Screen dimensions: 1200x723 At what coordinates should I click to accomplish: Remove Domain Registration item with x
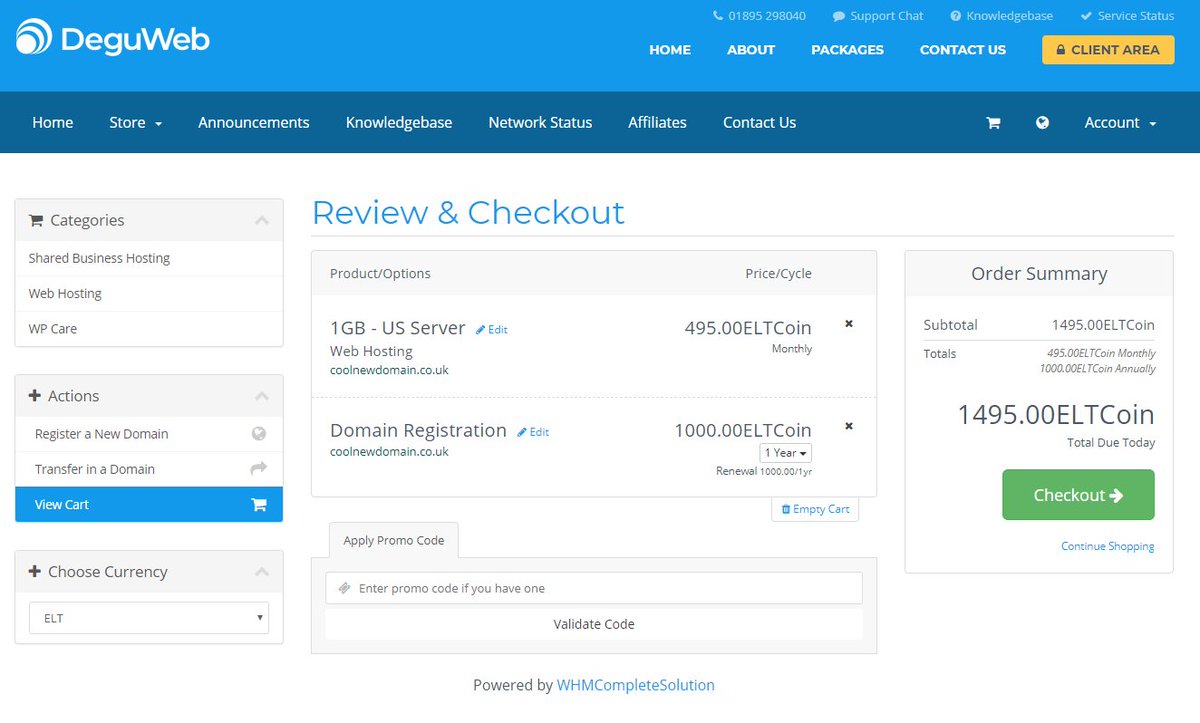pyautogui.click(x=849, y=426)
